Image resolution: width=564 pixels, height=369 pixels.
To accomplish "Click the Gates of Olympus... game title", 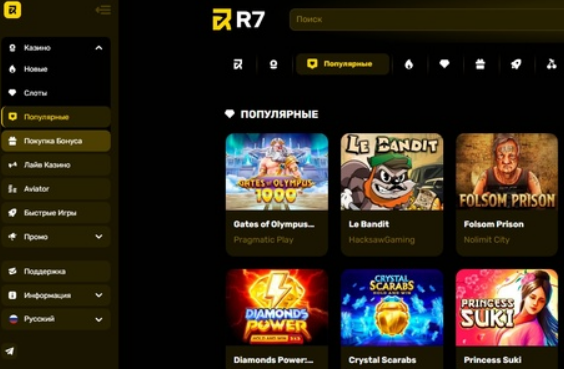I will [x=274, y=224].
